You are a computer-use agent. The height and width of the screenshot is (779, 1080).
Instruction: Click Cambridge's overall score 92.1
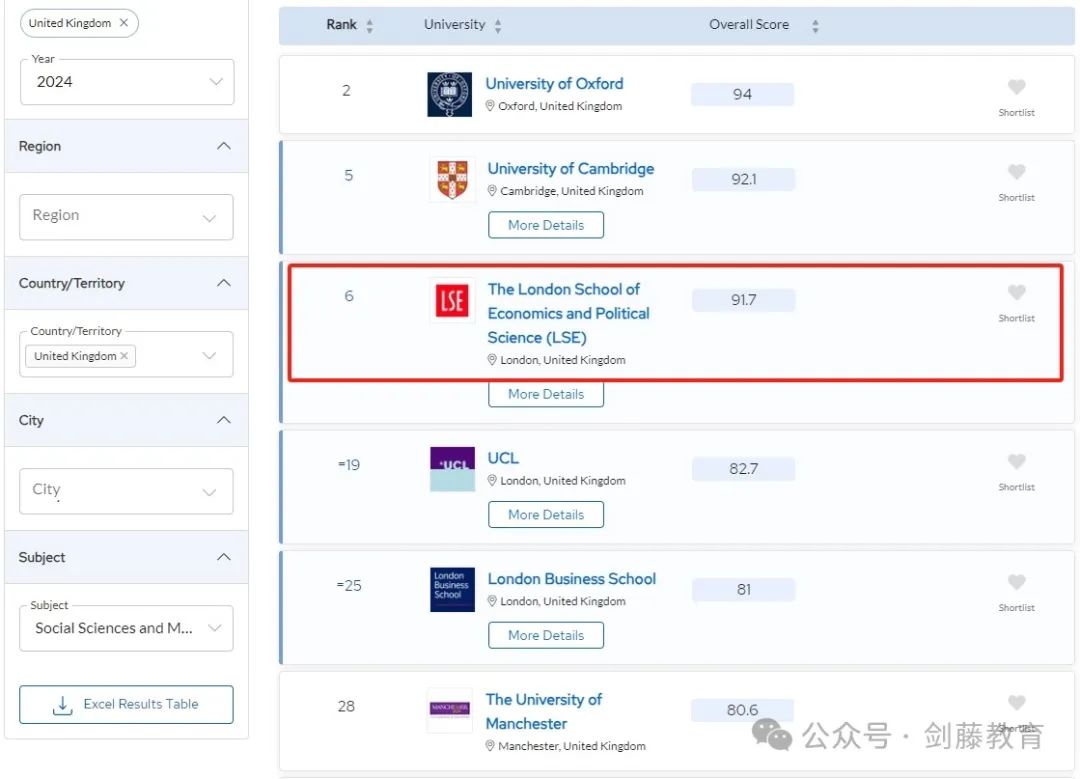click(x=744, y=179)
